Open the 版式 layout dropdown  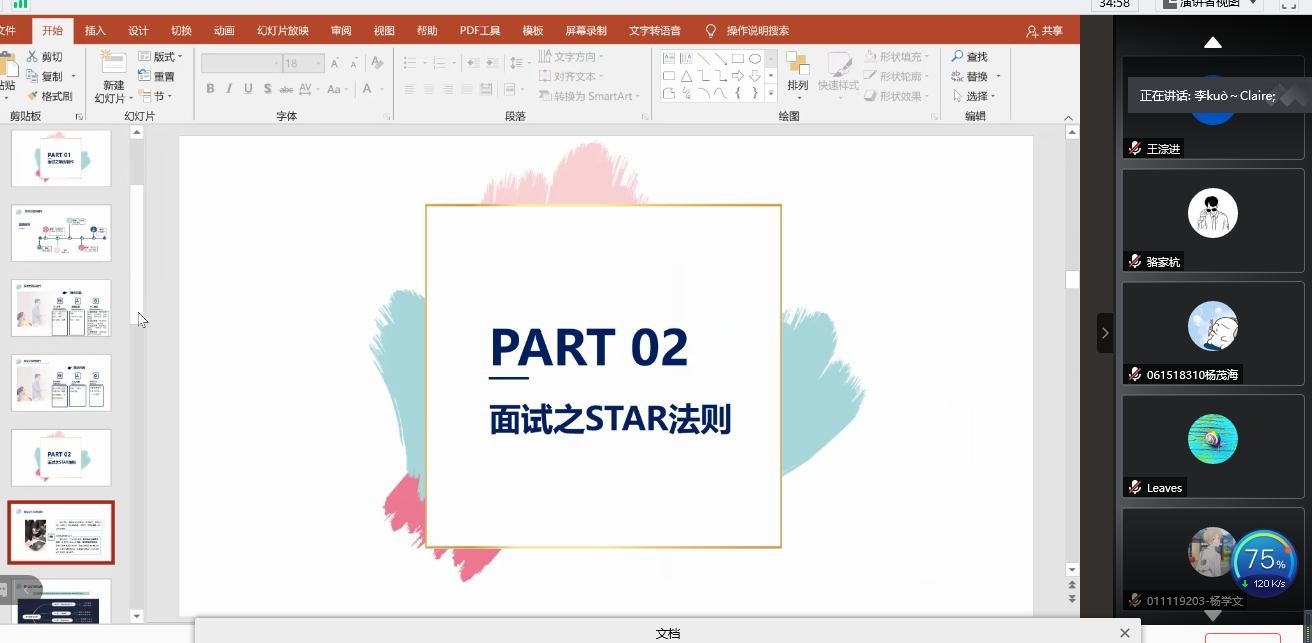(159, 57)
